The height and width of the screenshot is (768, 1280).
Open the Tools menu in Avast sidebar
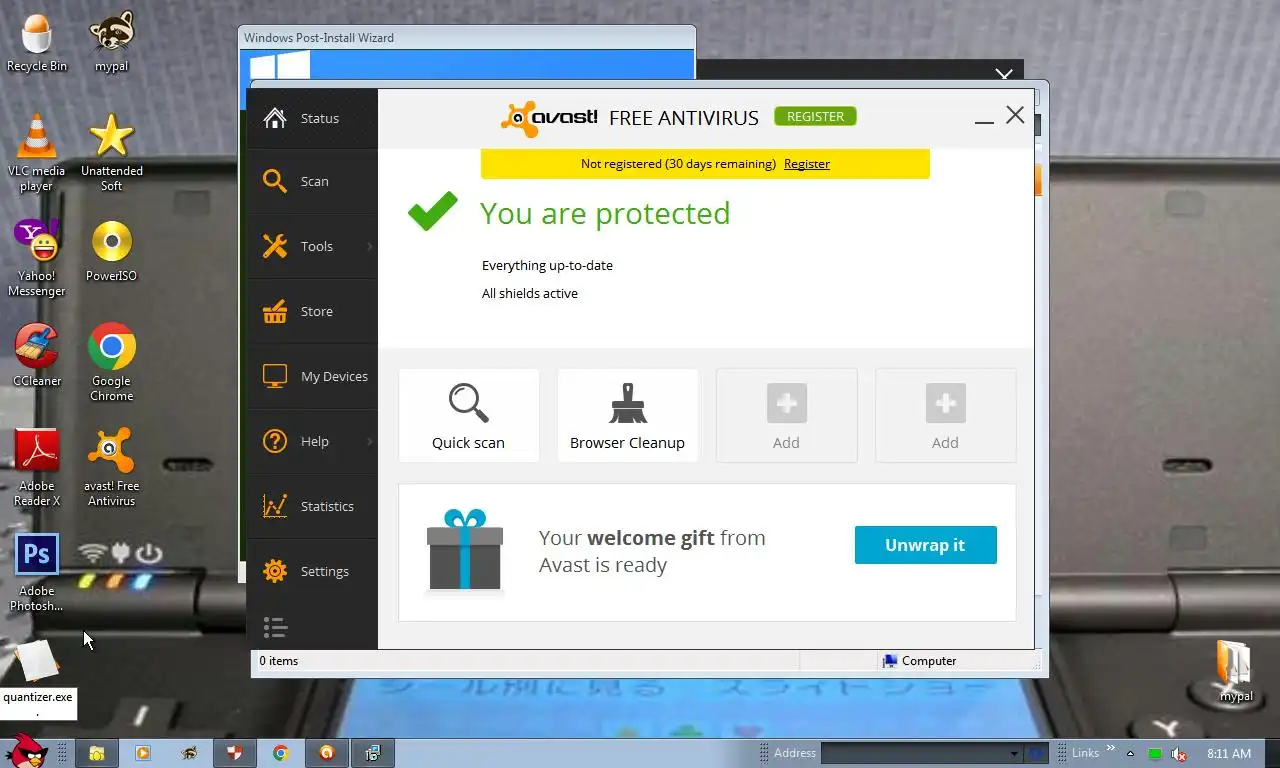click(312, 246)
